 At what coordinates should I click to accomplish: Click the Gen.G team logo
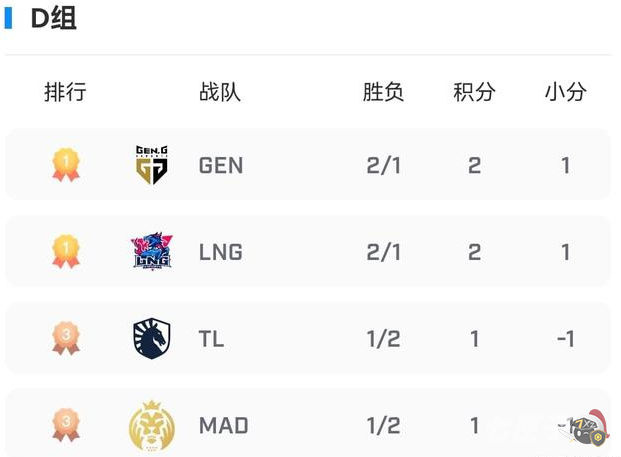[x=152, y=165]
